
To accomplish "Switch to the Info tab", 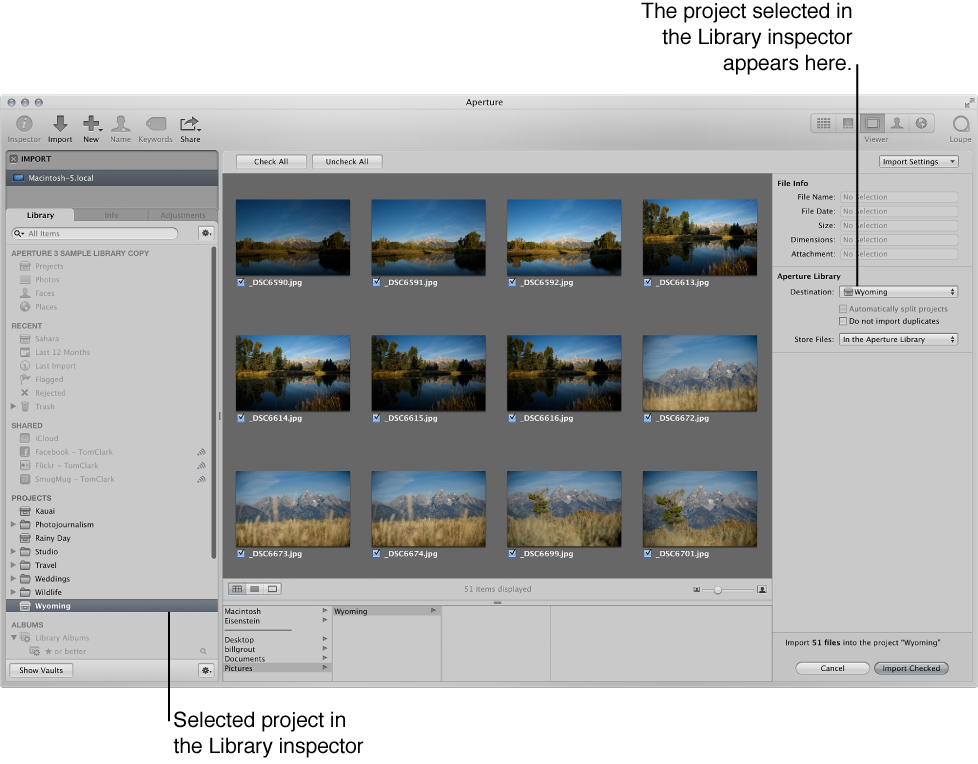I will 112,215.
